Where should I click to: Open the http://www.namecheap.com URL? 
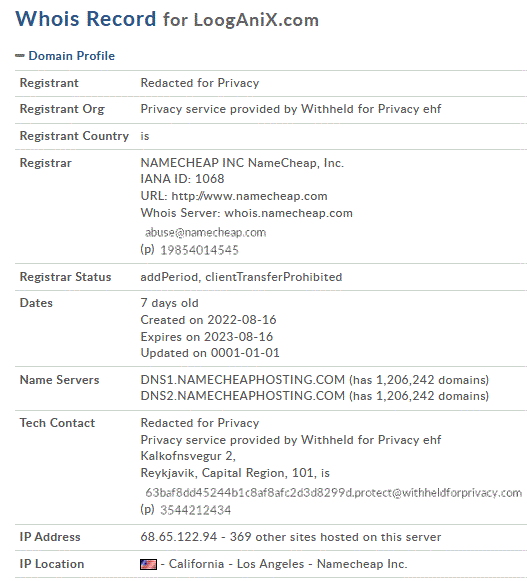[249, 196]
